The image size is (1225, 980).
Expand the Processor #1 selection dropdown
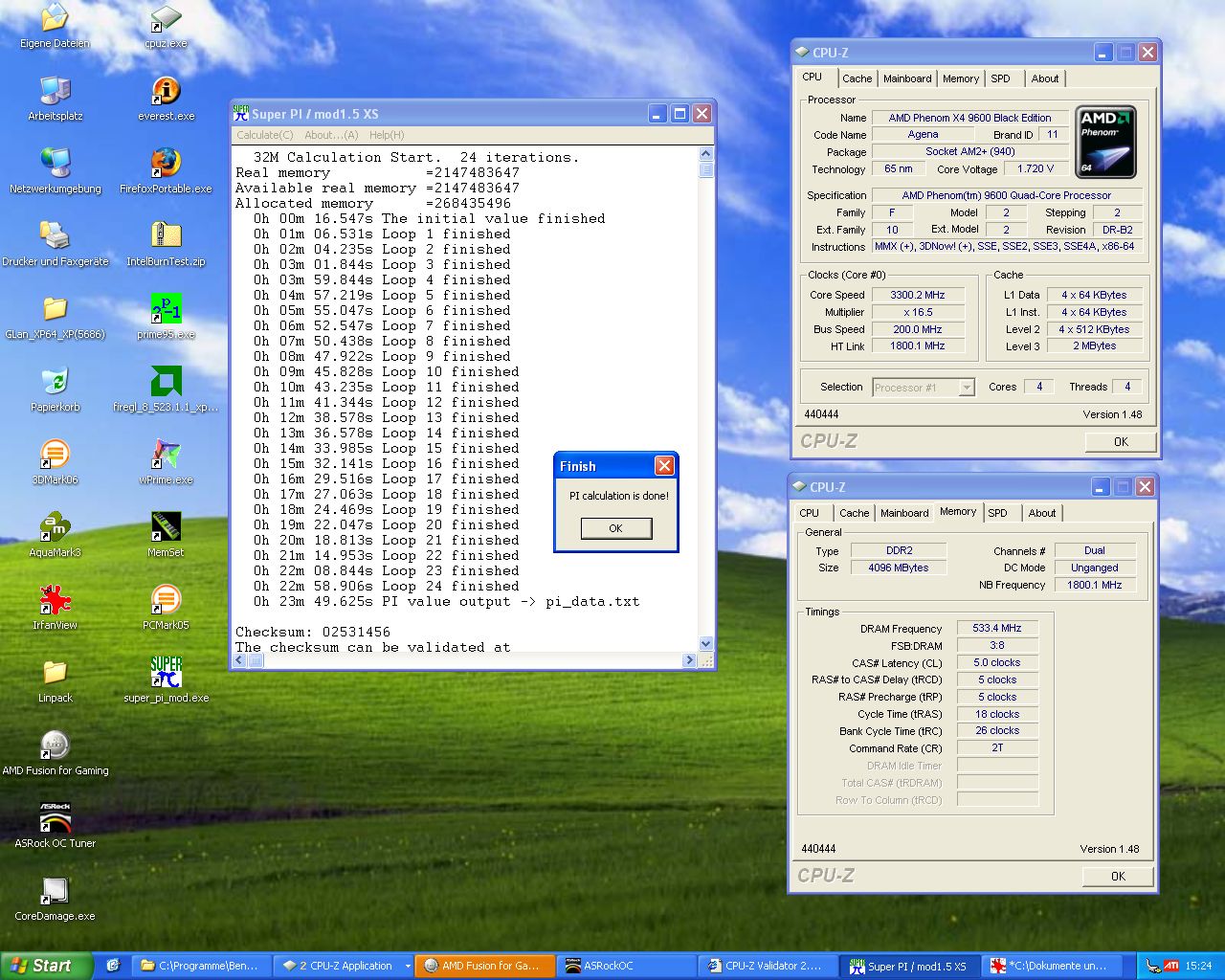pos(967,388)
